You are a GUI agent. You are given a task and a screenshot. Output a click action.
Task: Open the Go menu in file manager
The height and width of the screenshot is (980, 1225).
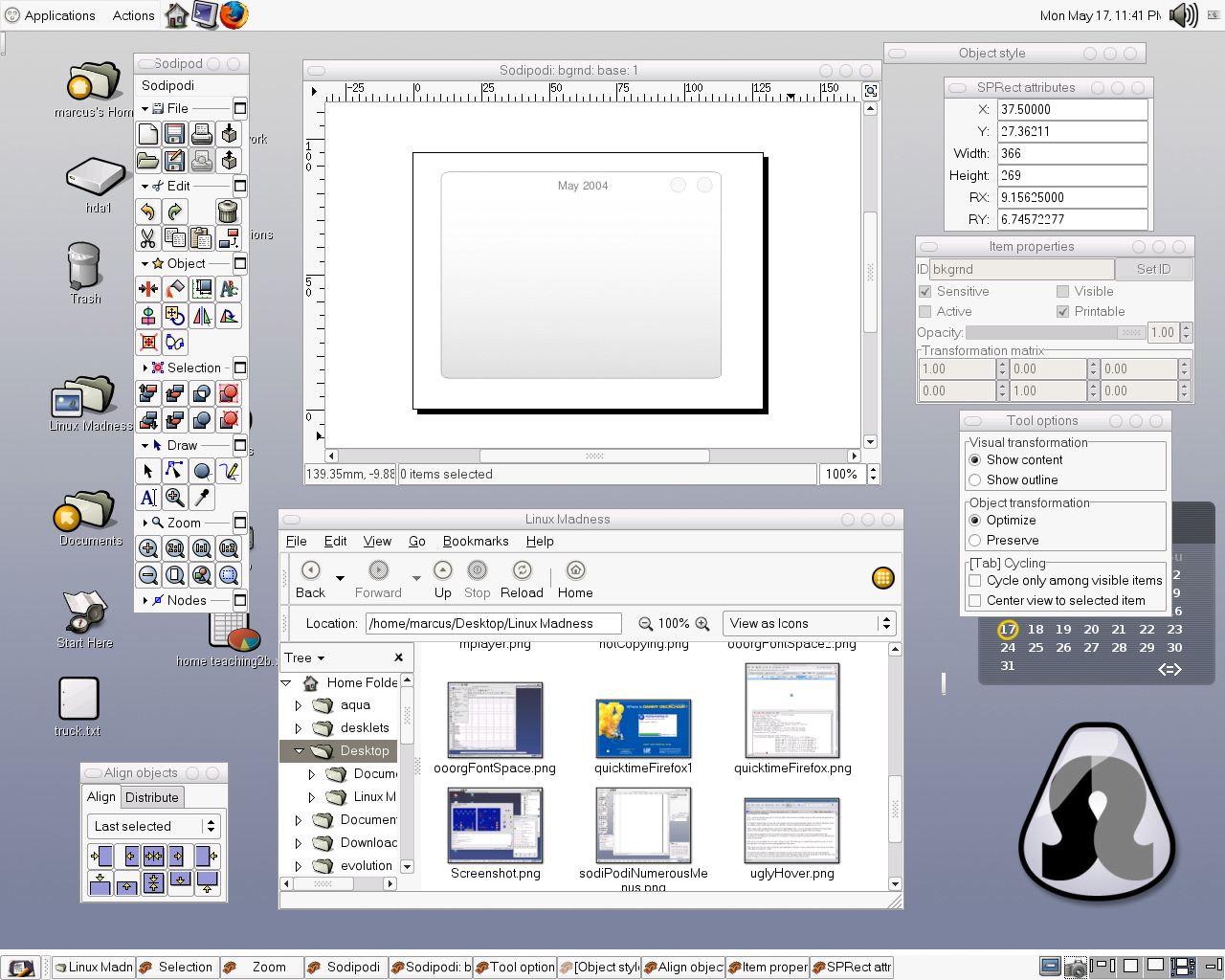(x=417, y=542)
